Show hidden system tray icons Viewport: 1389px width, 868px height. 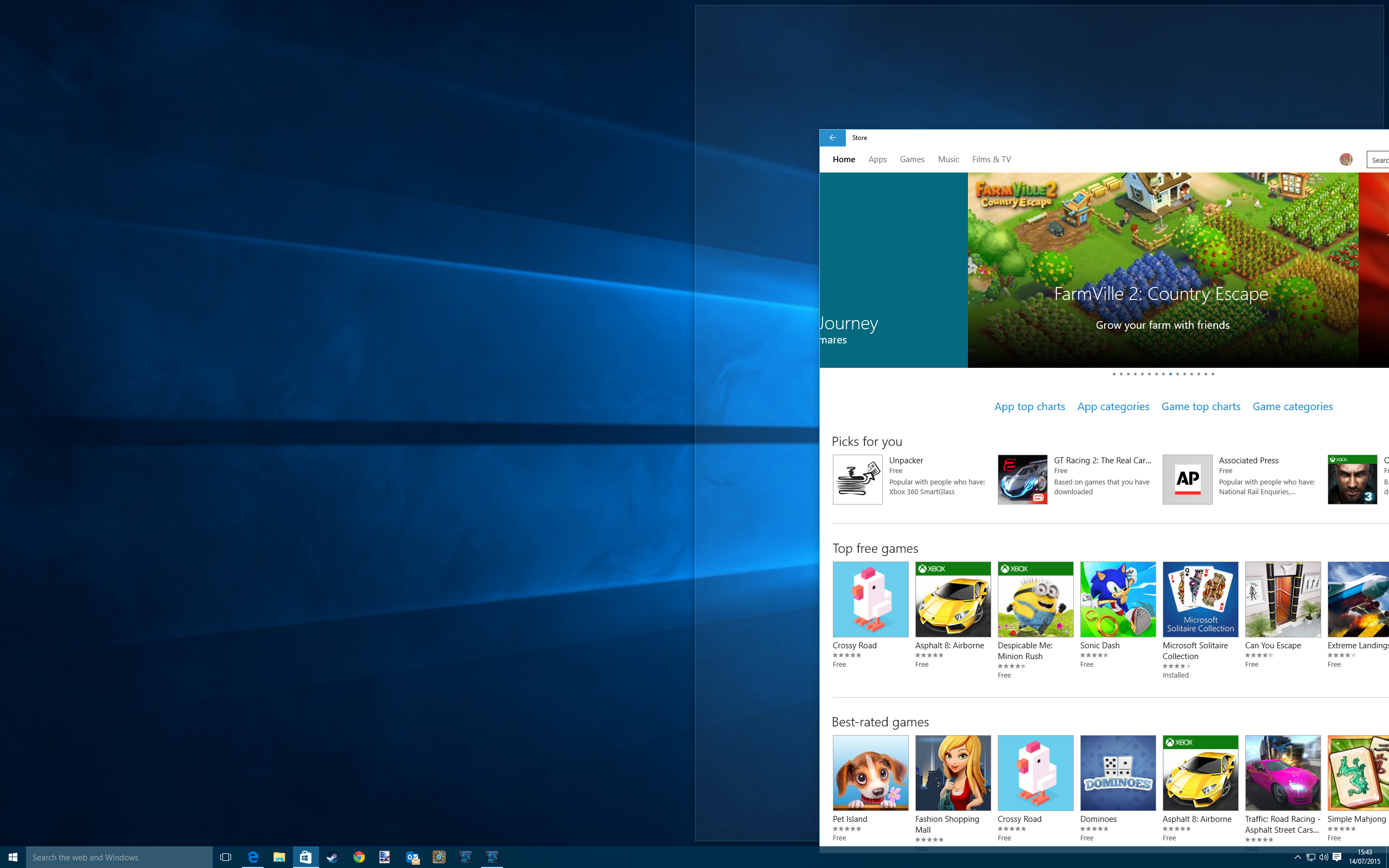1297,857
